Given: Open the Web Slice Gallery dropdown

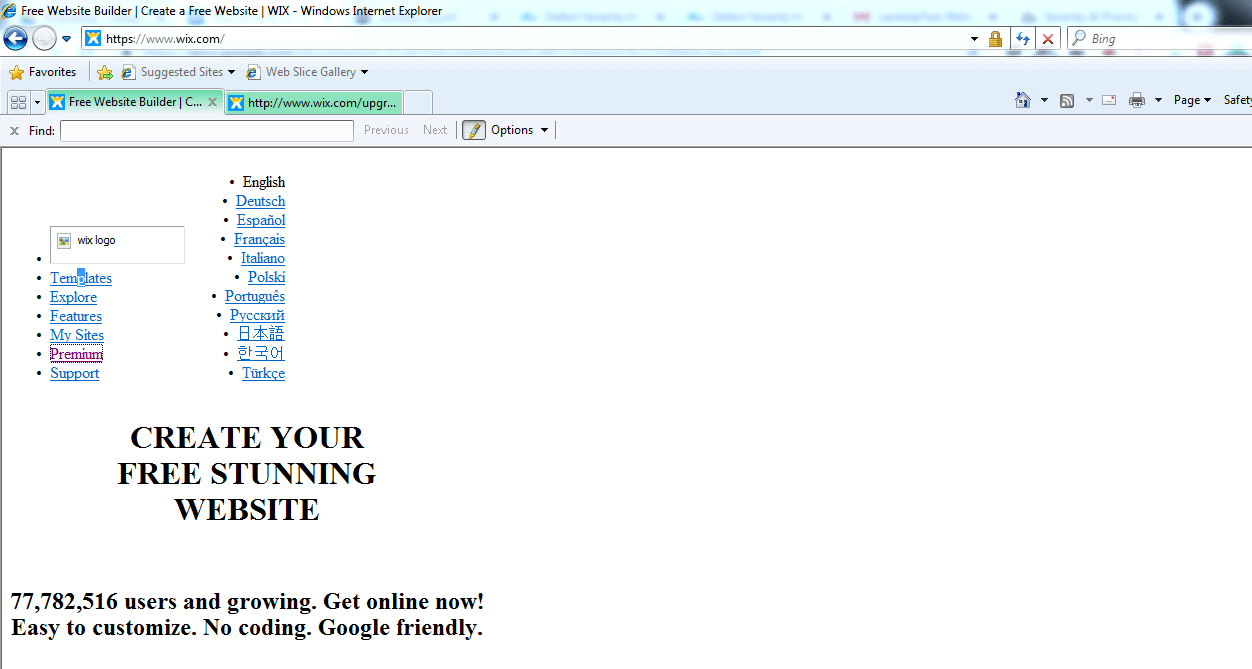Looking at the screenshot, I should pos(307,72).
